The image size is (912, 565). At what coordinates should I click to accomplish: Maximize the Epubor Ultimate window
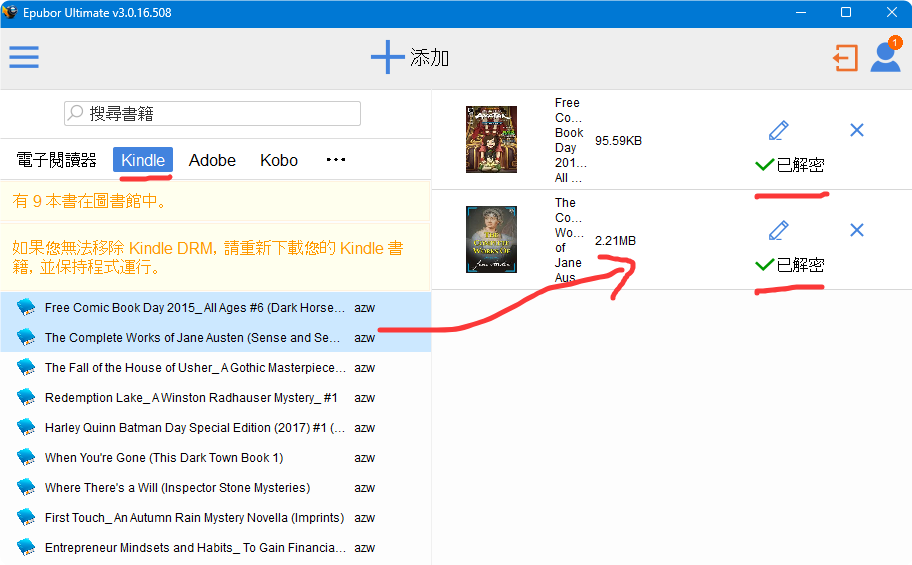pos(846,12)
